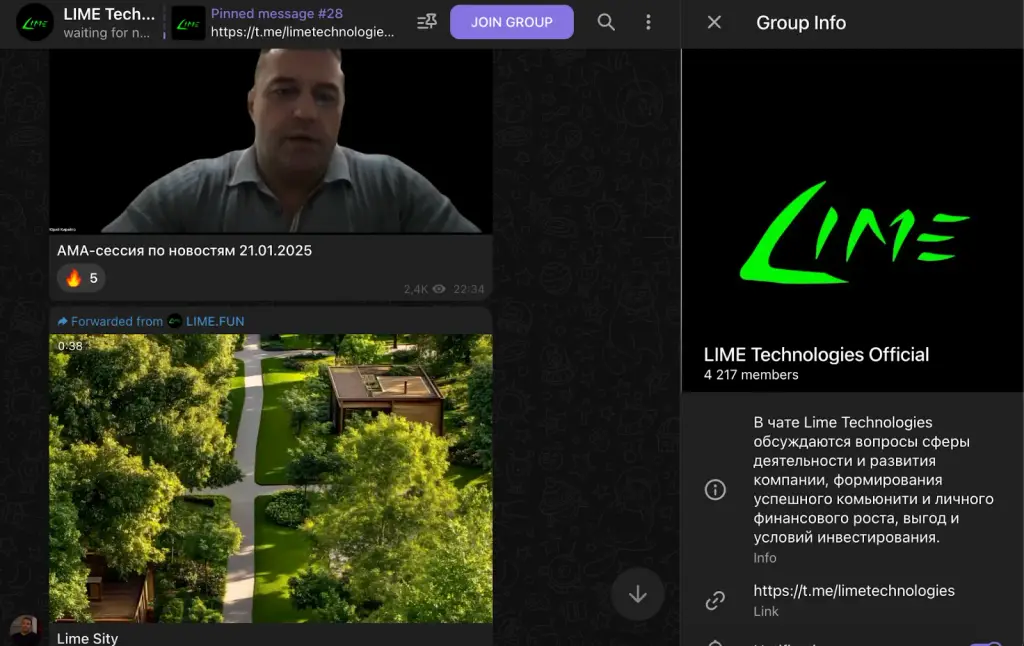The image size is (1024, 646).
Task: Click the pinned message LIME thumbnail
Action: pos(188,23)
